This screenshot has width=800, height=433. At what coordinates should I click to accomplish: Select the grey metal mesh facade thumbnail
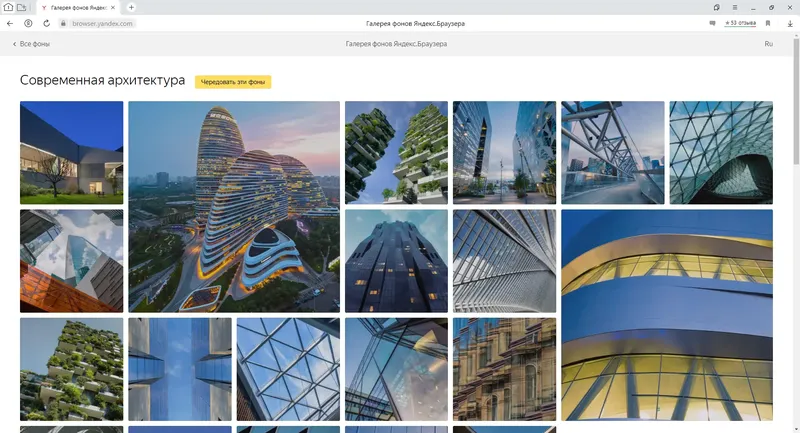pyautogui.click(x=505, y=261)
